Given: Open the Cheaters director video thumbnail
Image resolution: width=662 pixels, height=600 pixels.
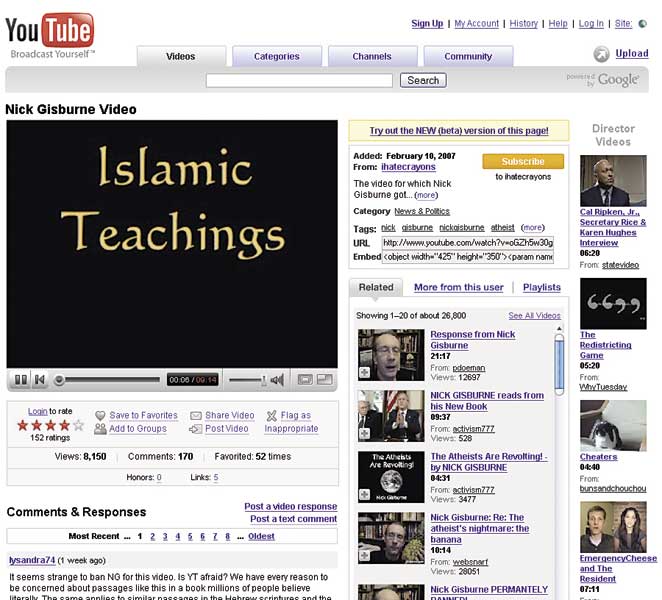Looking at the screenshot, I should (x=613, y=426).
